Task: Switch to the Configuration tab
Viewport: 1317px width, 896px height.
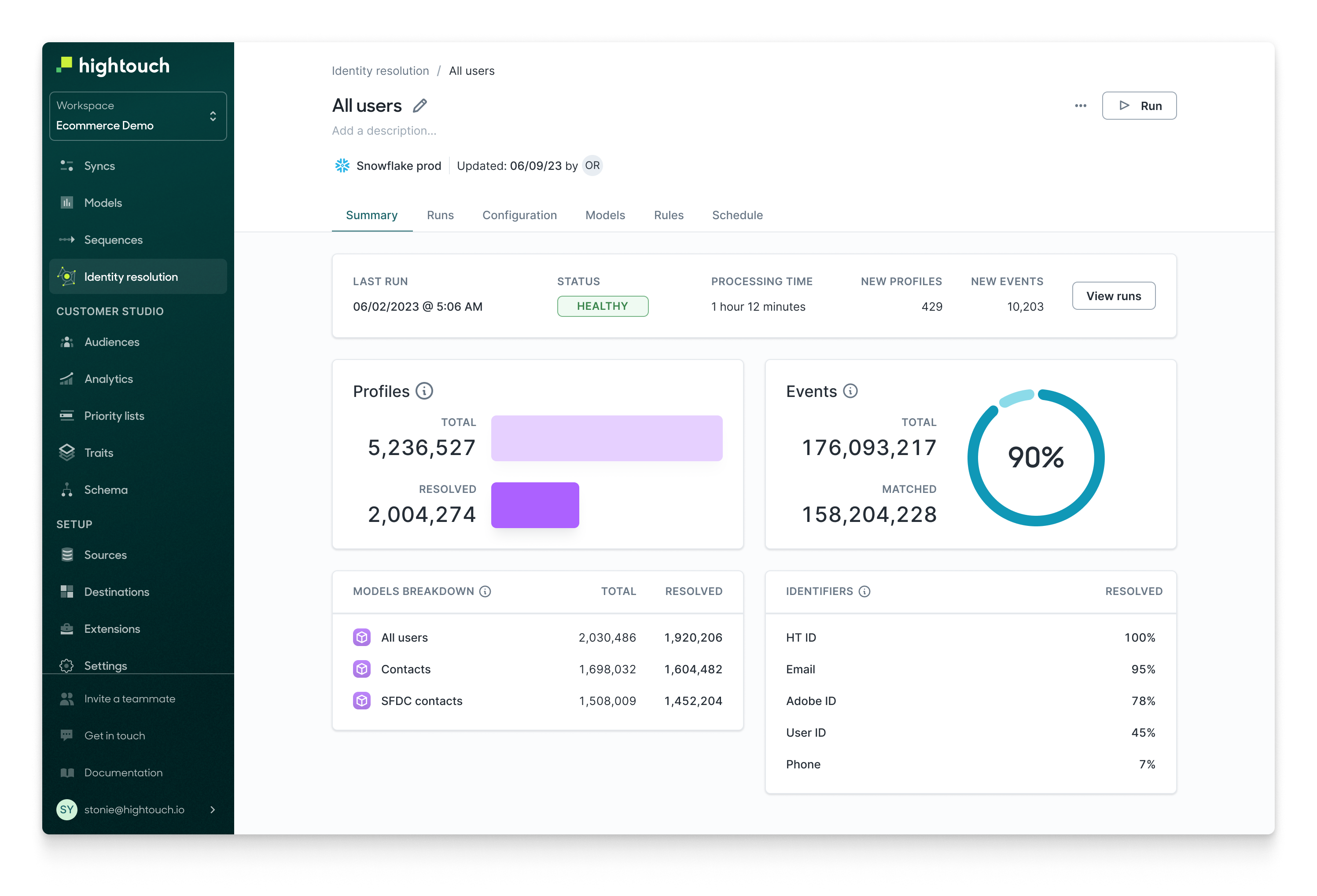Action: tap(519, 215)
